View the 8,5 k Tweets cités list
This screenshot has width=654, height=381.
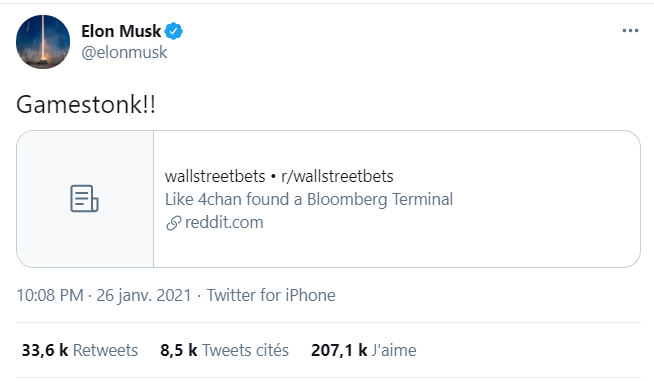(224, 350)
